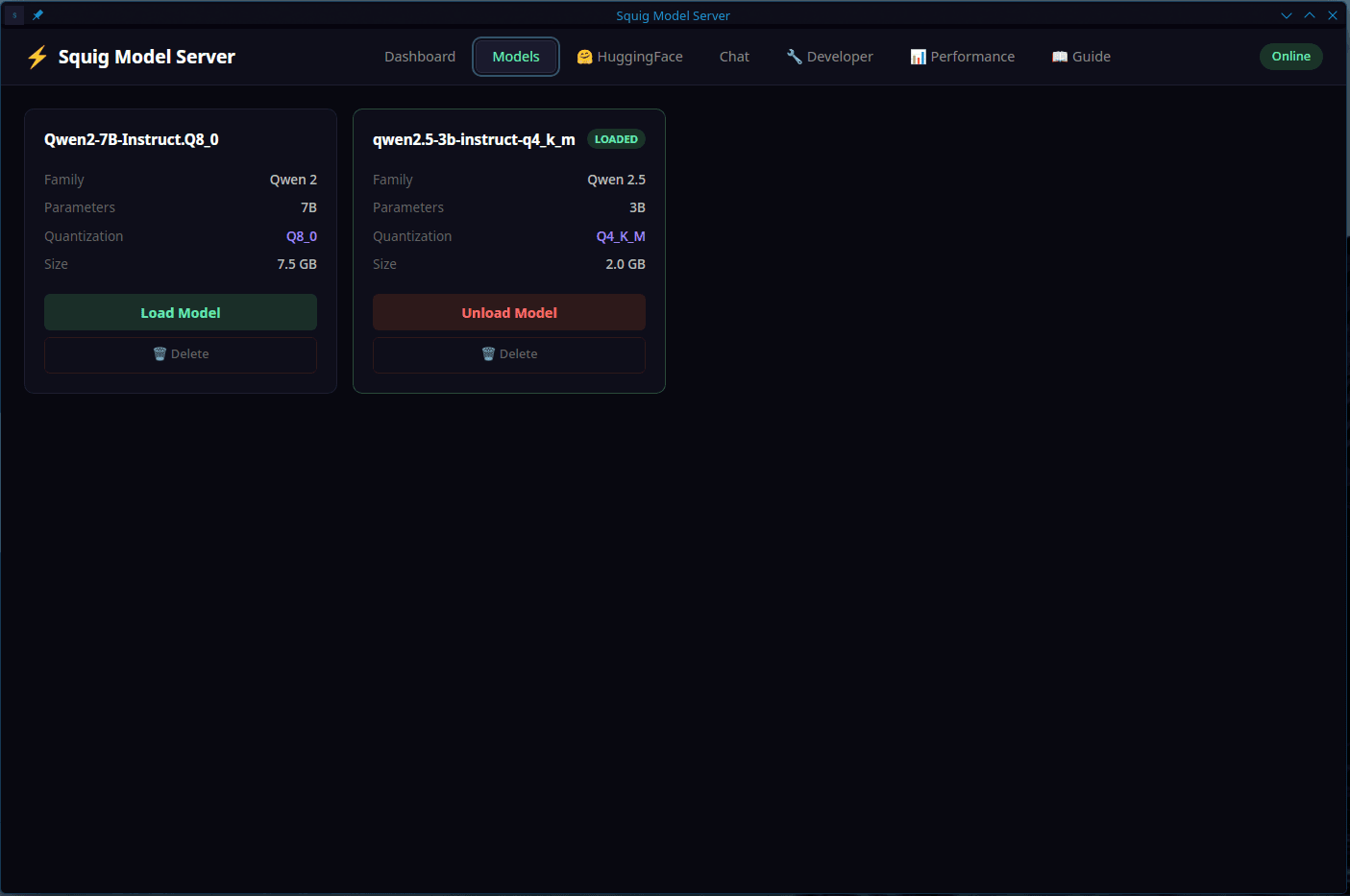Click the pin icon in the title bar

pos(37,15)
